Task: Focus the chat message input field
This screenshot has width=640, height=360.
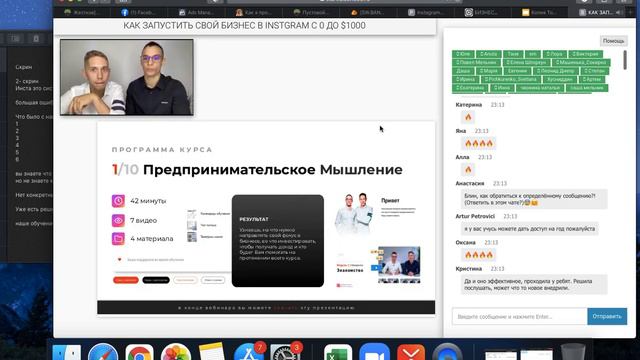Action: coord(519,316)
